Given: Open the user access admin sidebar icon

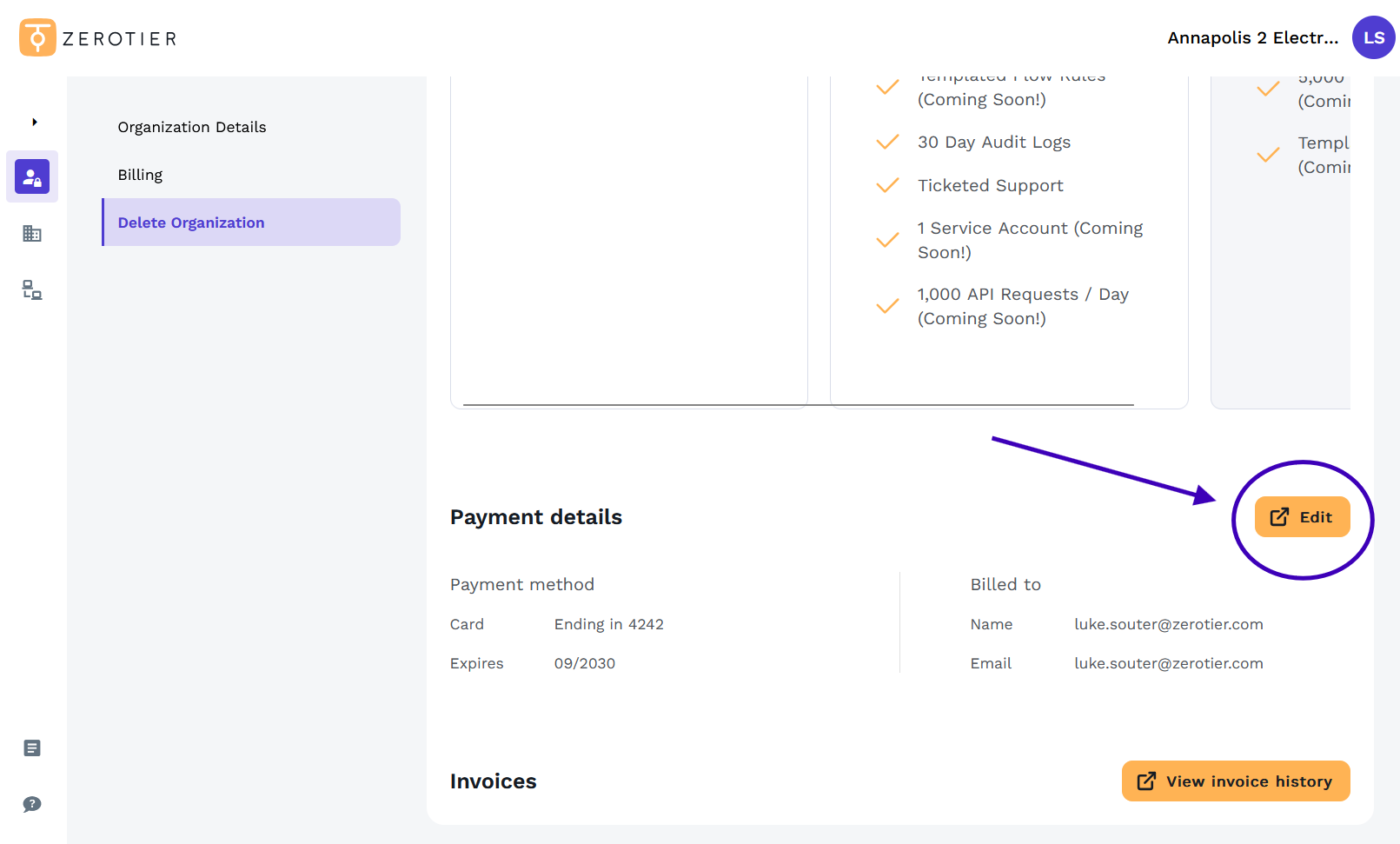Looking at the screenshot, I should point(32,176).
